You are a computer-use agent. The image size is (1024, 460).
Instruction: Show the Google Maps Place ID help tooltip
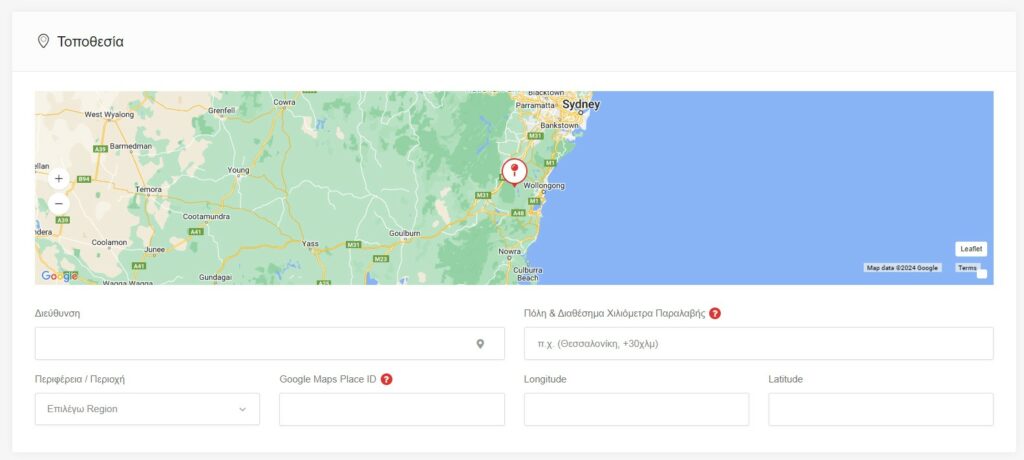click(386, 379)
